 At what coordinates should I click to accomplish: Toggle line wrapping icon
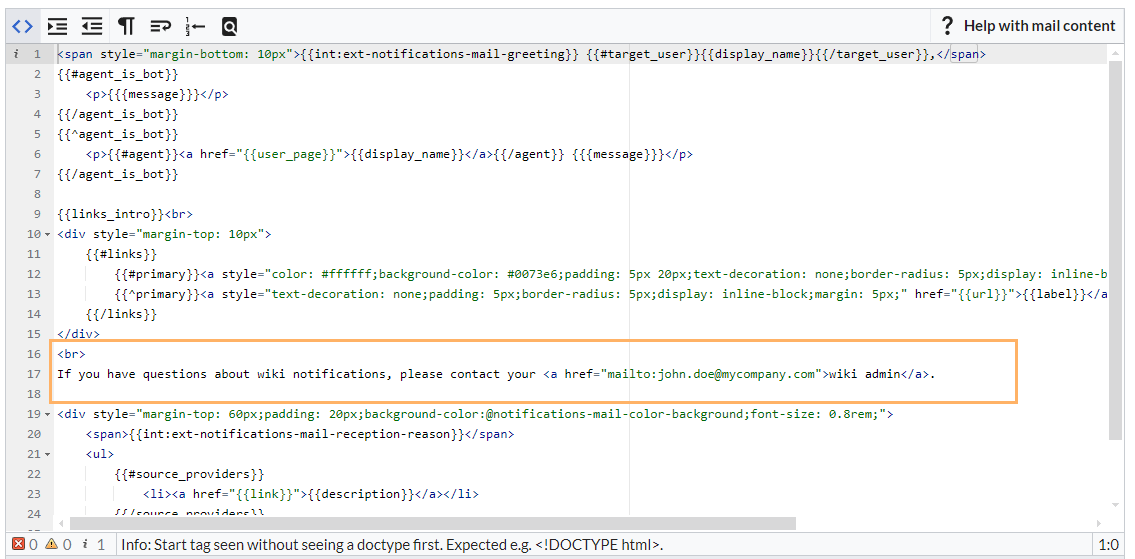(x=160, y=27)
